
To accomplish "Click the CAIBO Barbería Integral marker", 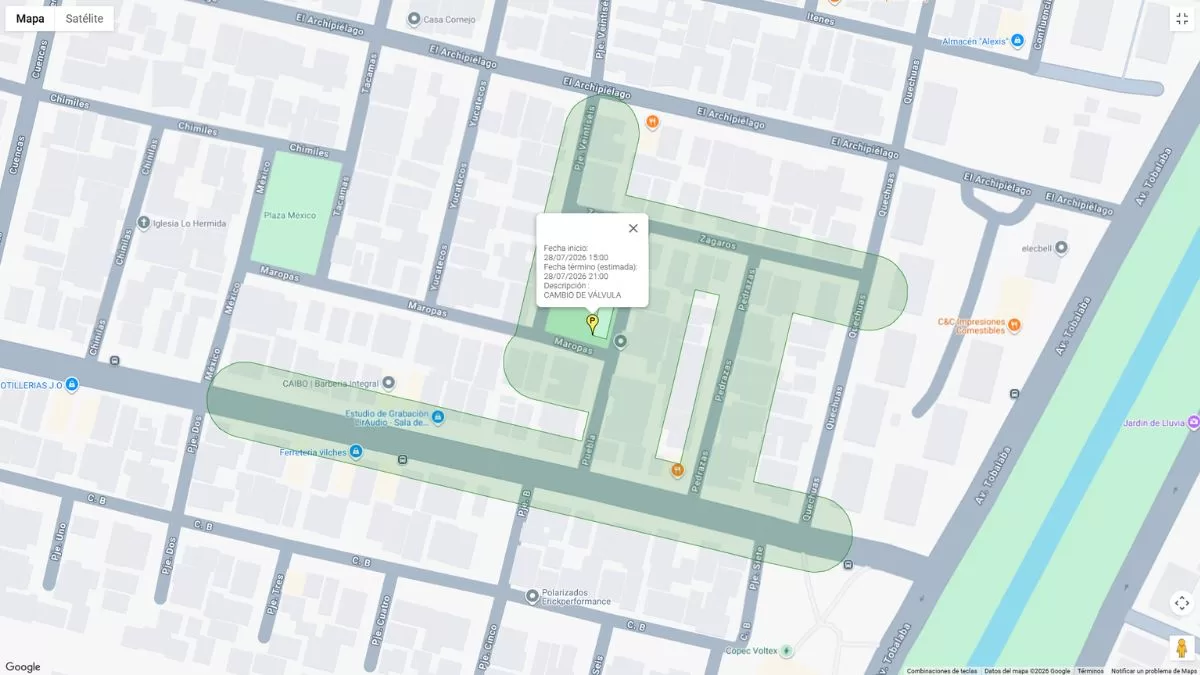I will (389, 383).
